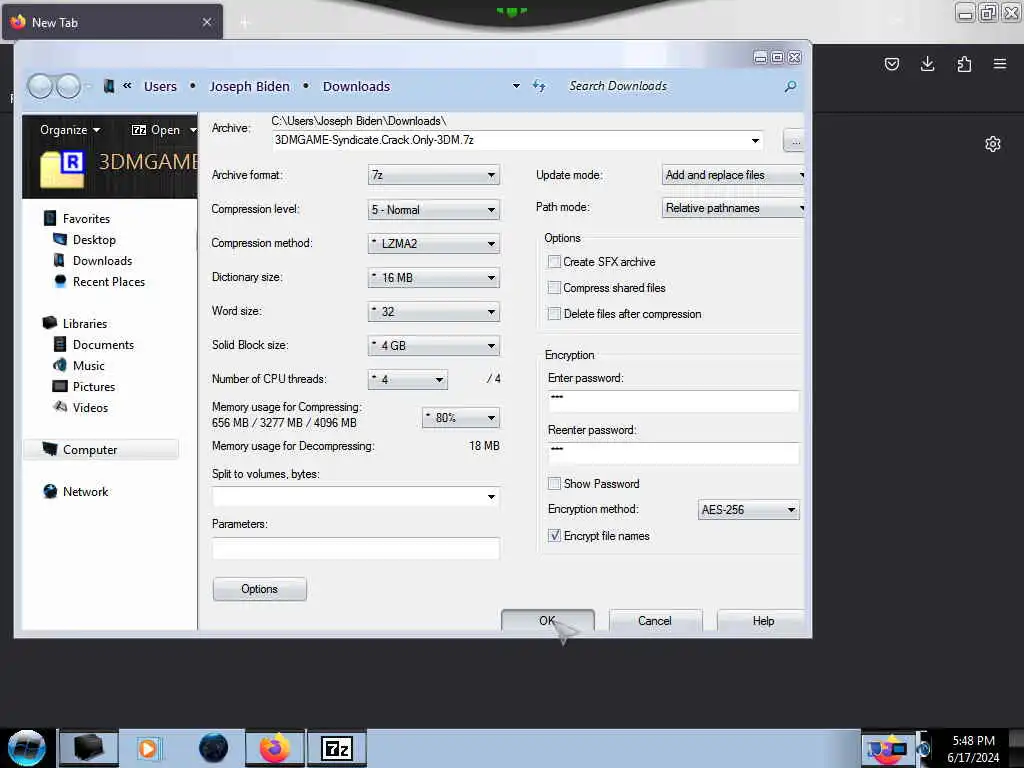Click the refresh arrows icon in address bar
The width and height of the screenshot is (1024, 768).
tap(539, 86)
